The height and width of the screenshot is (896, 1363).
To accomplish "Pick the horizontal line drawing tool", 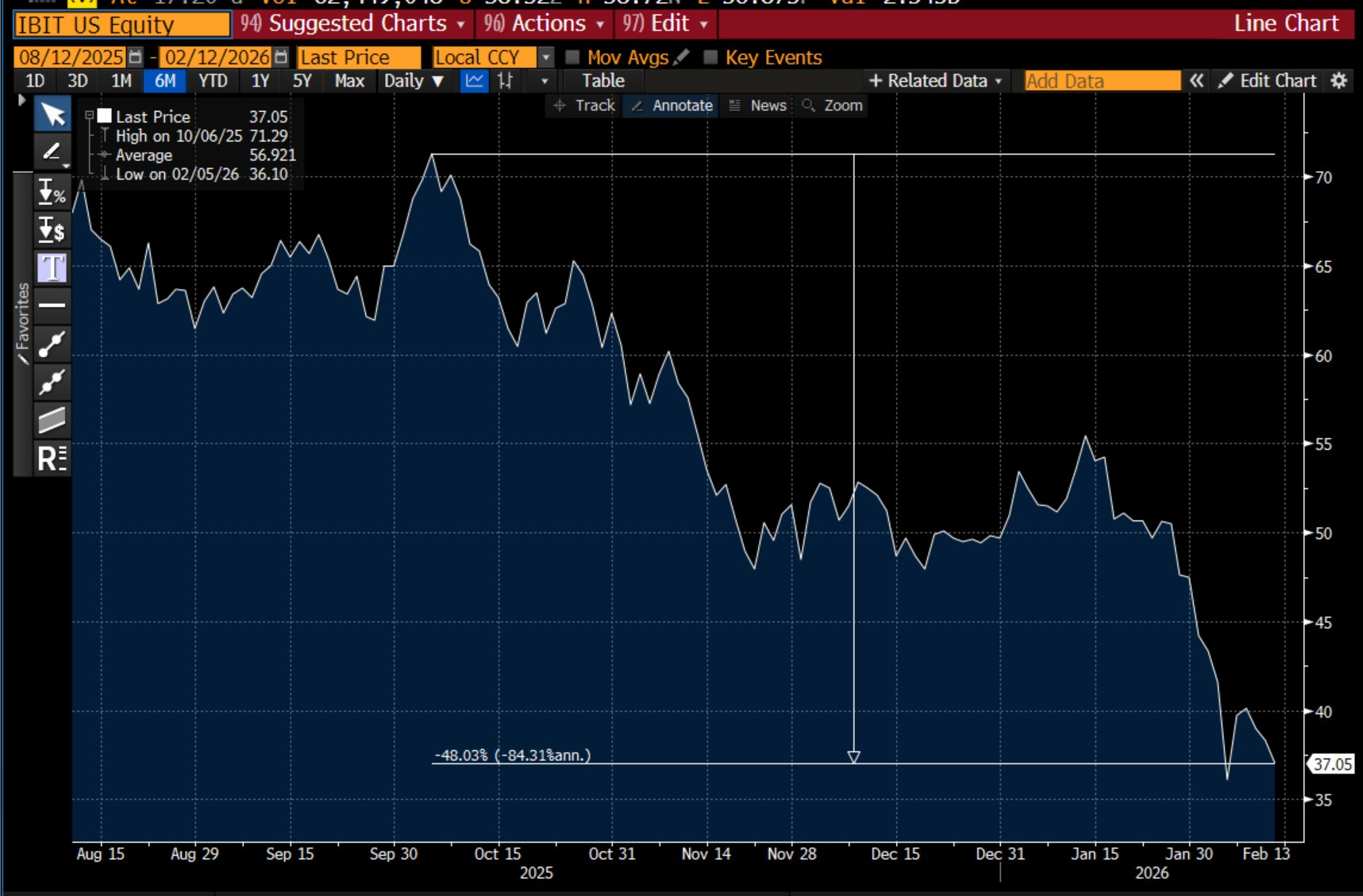I will click(x=52, y=306).
